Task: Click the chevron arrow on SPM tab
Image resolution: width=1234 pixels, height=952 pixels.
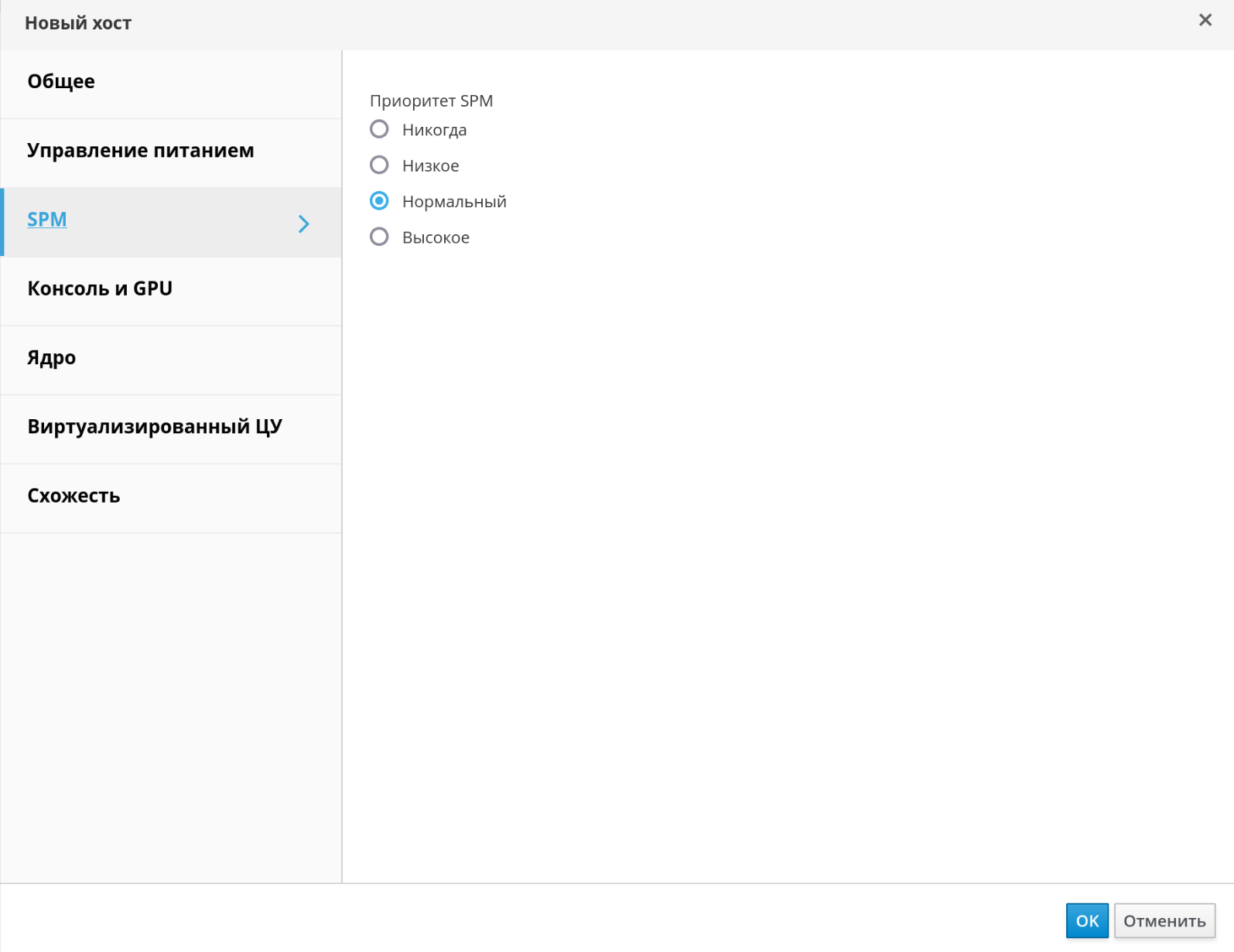Action: 303,224
